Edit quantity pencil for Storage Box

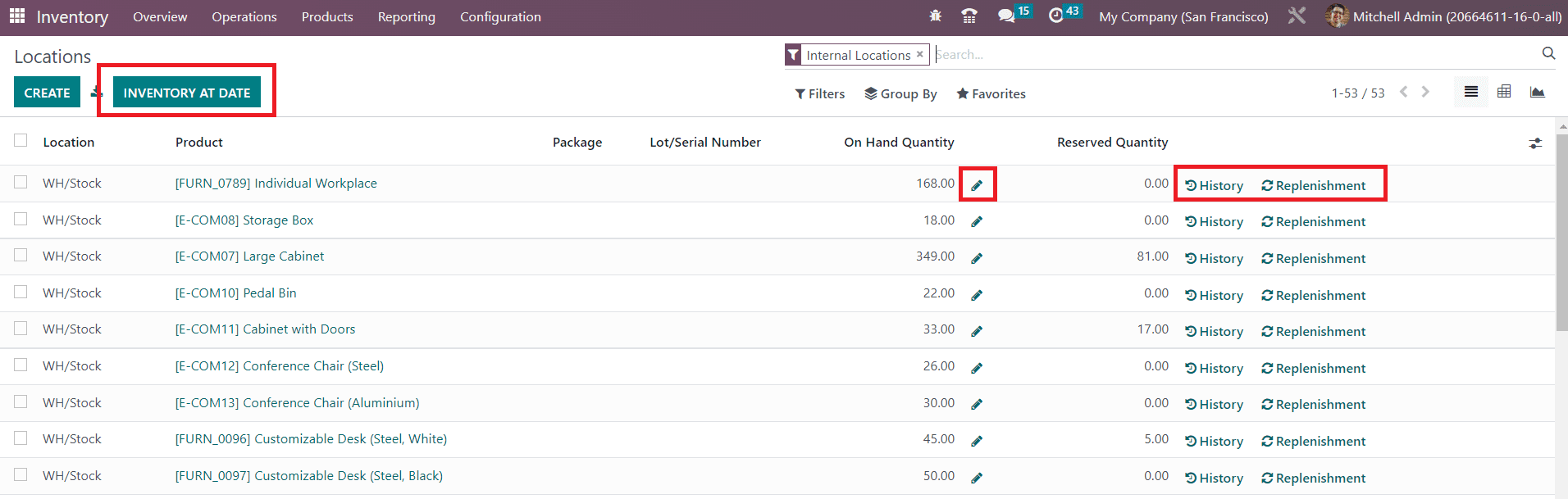[977, 222]
